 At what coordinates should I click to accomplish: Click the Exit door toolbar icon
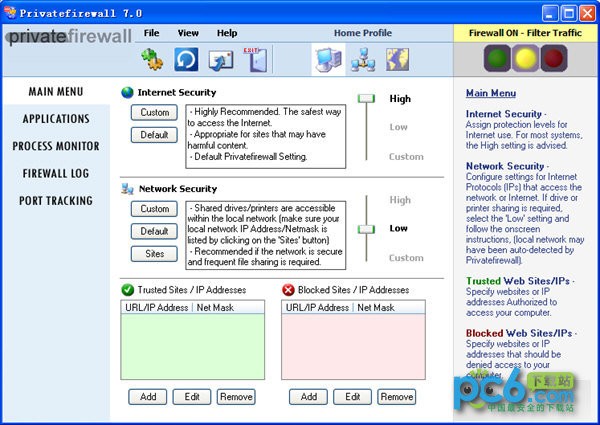[256, 59]
